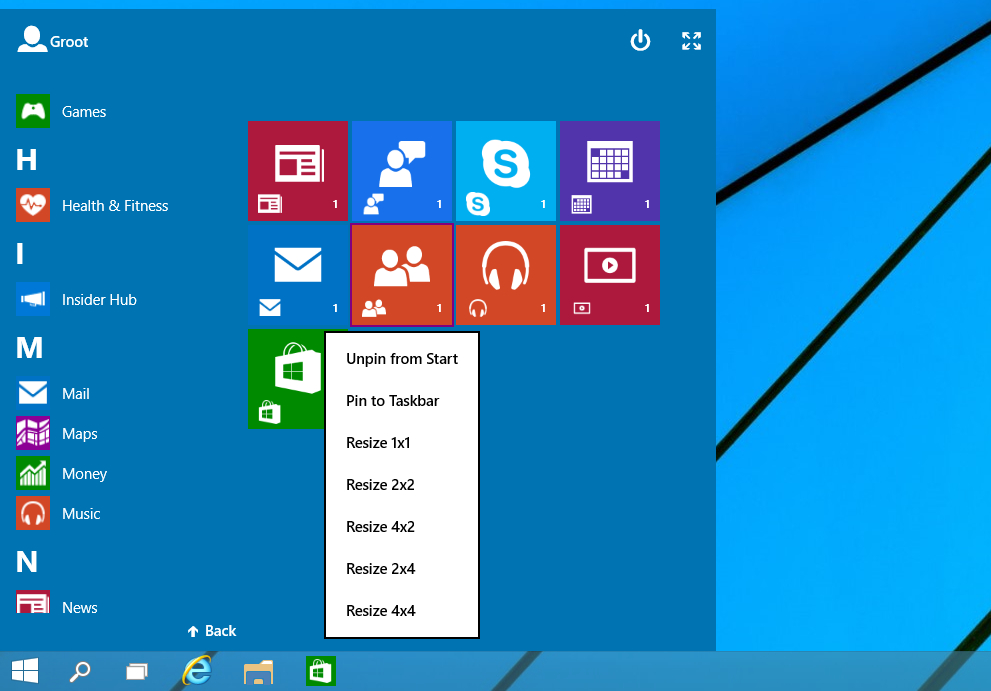Open the Messaging chat tile
Screen dimensions: 991x691
coord(402,171)
